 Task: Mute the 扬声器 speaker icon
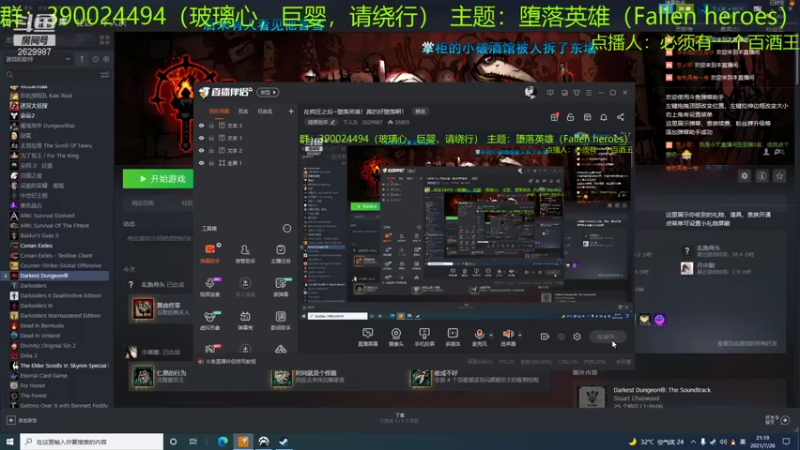(508, 334)
